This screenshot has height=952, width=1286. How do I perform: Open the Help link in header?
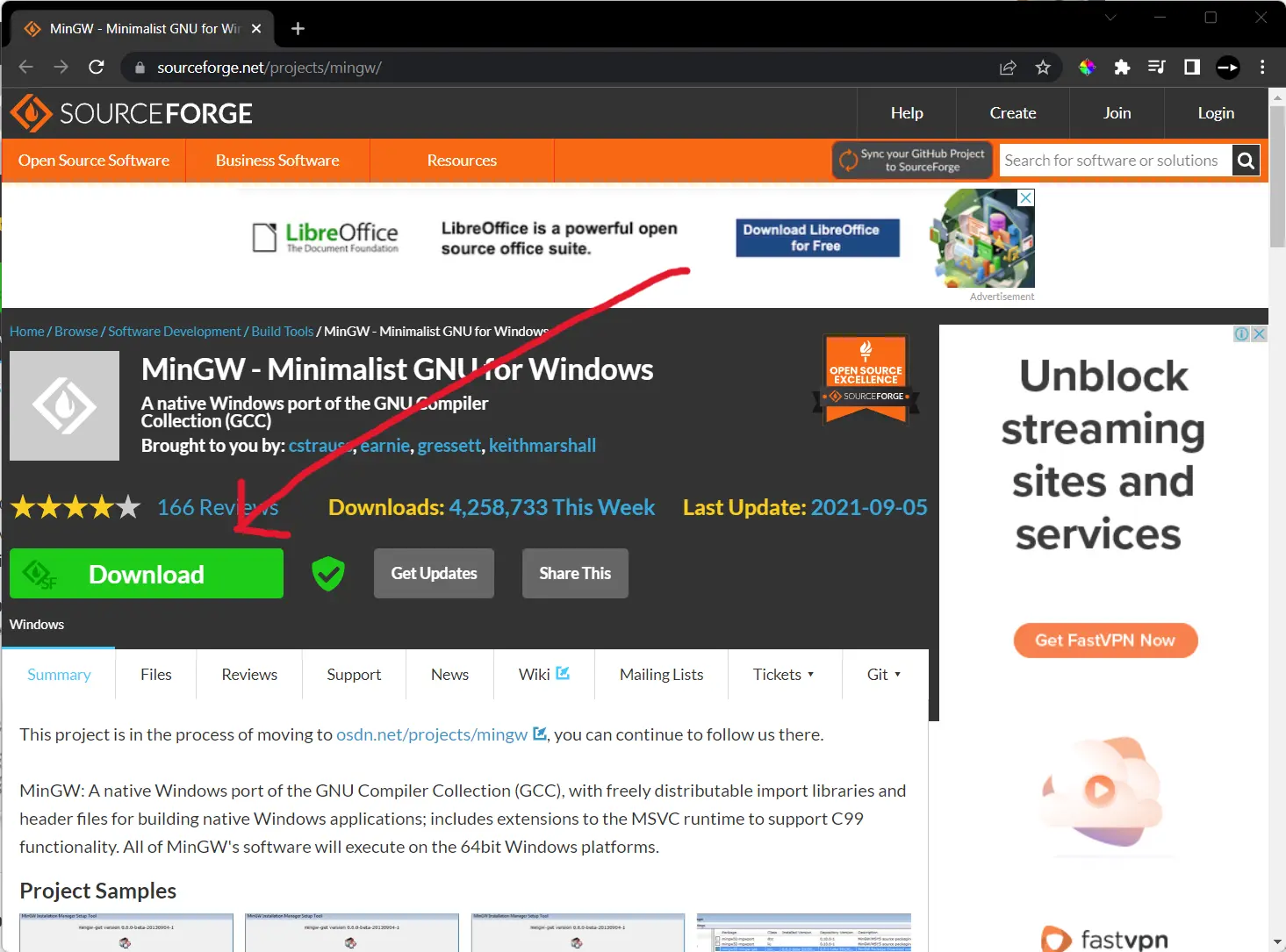907,113
